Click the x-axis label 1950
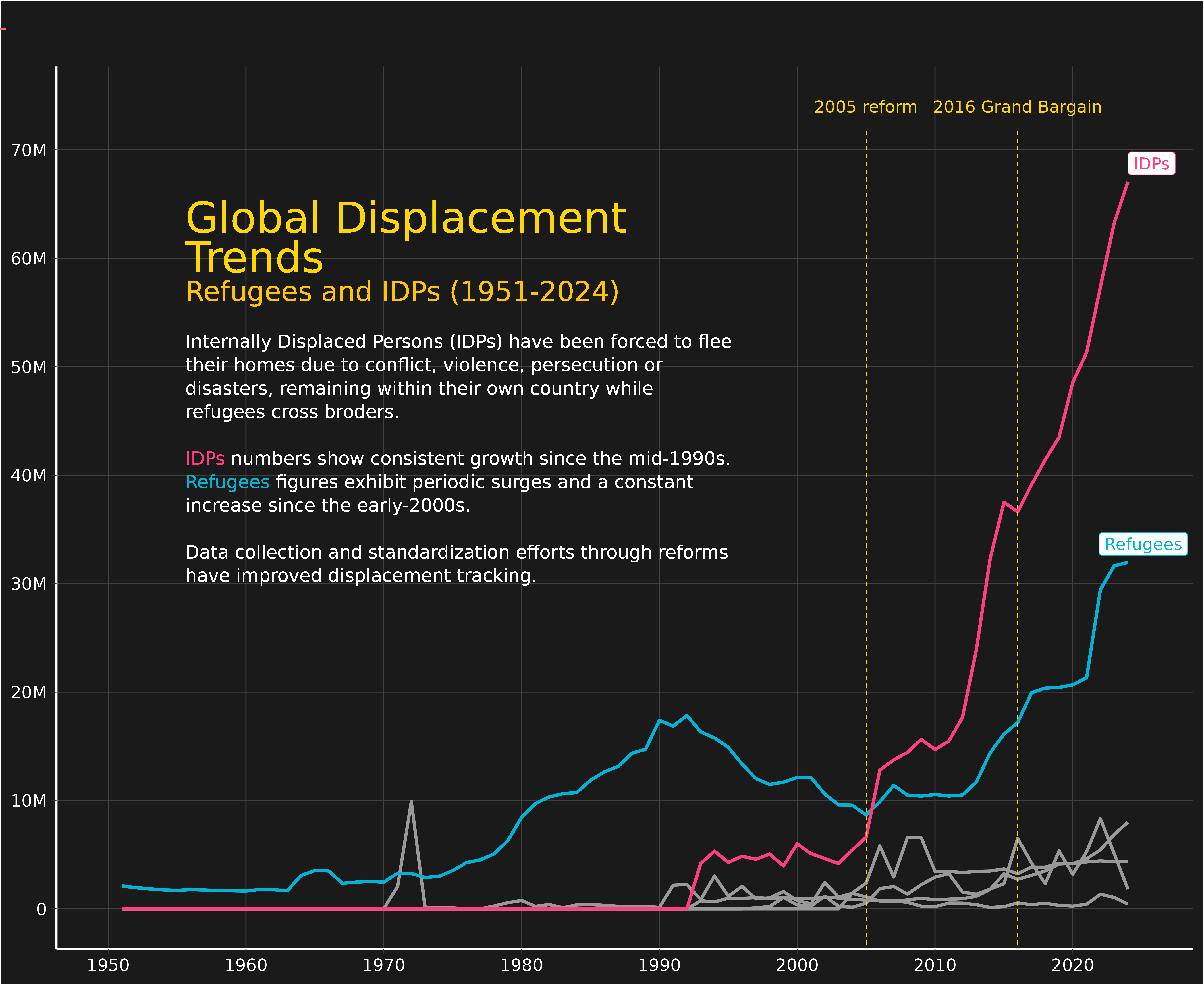The image size is (1204, 985). tap(108, 965)
